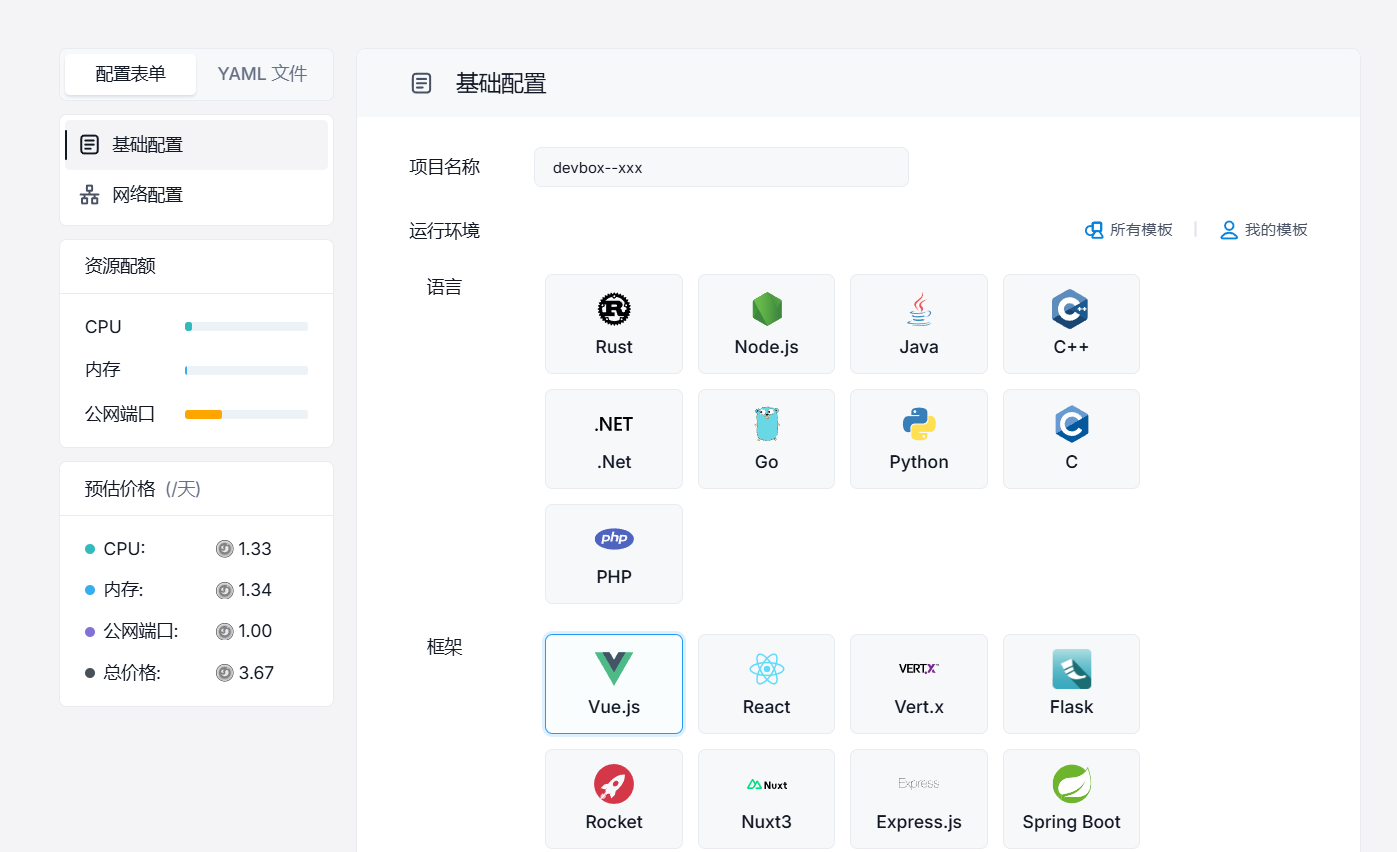Click the 预估价格 (/天) heading
This screenshot has width=1397, height=852.
coord(143,489)
